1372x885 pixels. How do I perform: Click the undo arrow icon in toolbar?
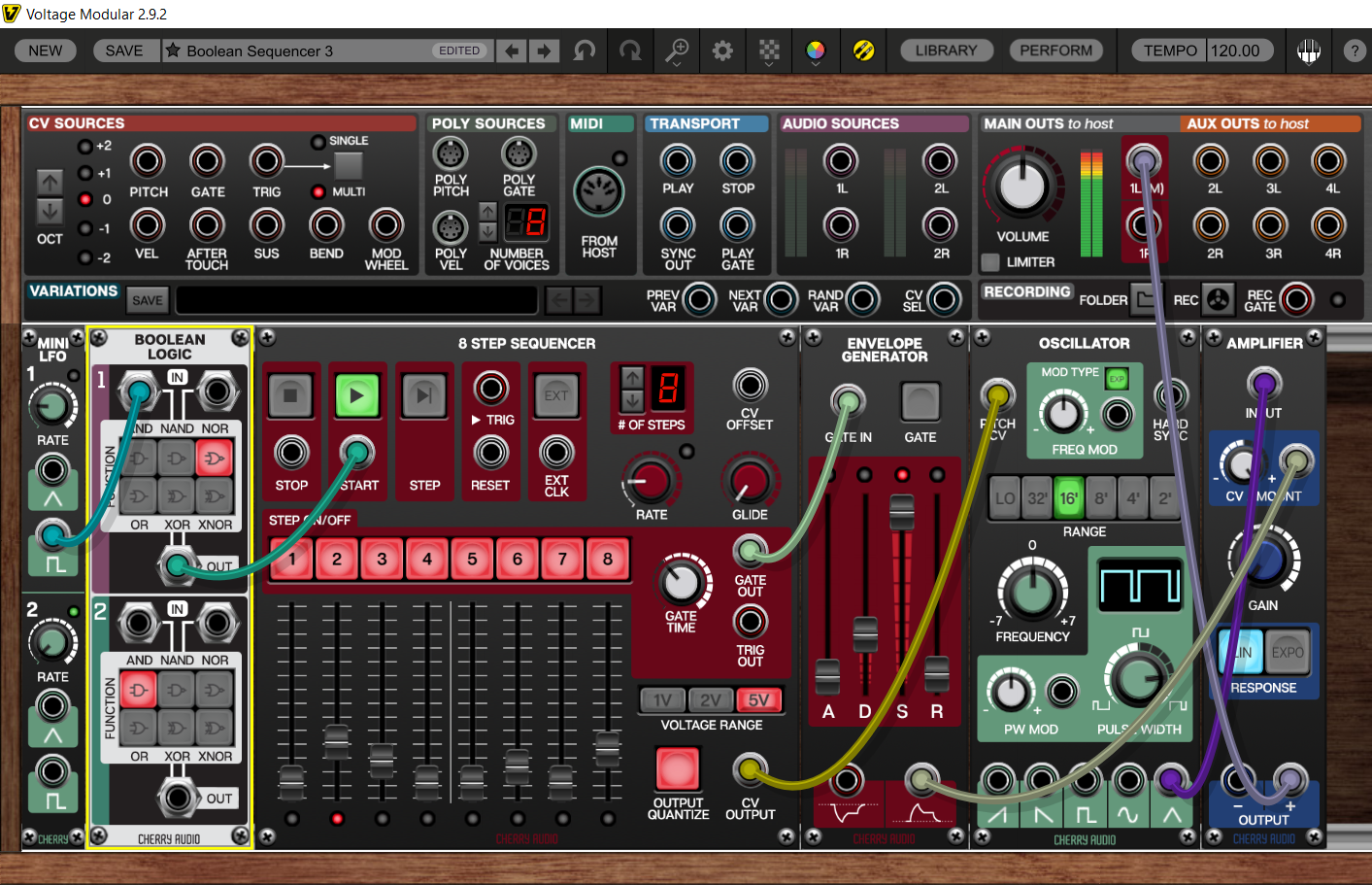pyautogui.click(x=585, y=51)
